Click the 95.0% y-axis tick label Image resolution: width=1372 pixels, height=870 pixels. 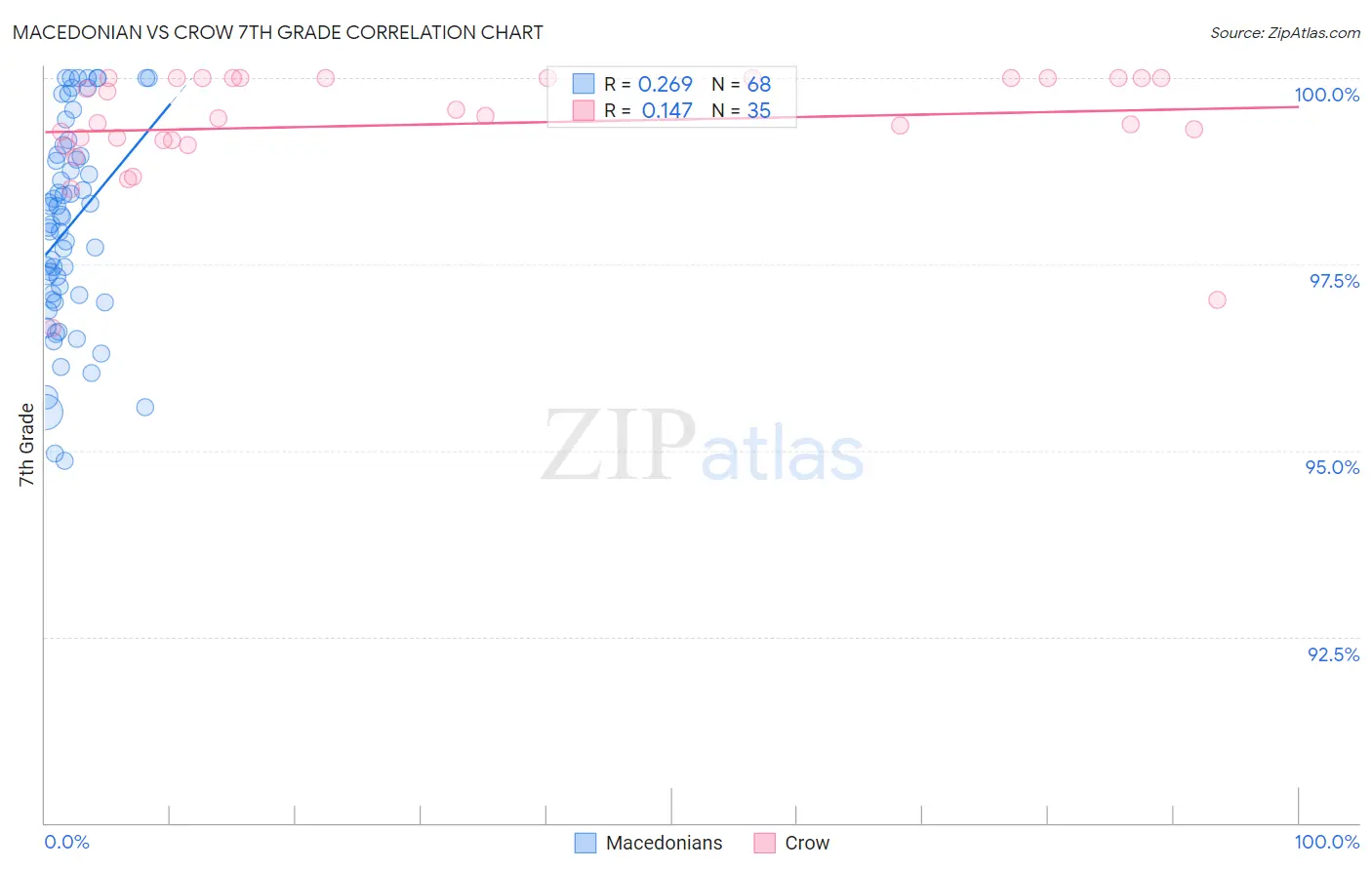pyautogui.click(x=1332, y=467)
